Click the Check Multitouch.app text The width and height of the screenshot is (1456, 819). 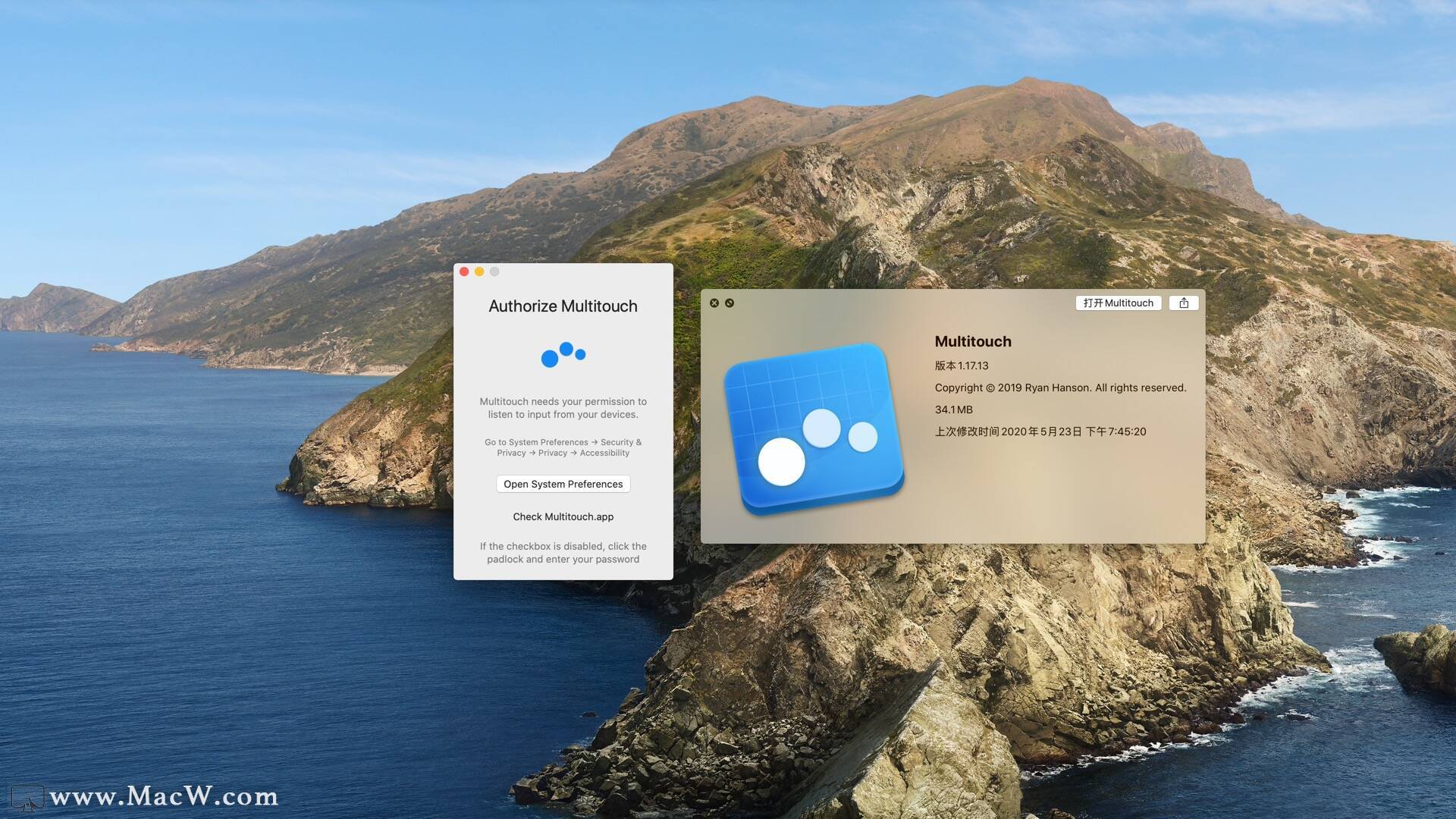tap(563, 516)
